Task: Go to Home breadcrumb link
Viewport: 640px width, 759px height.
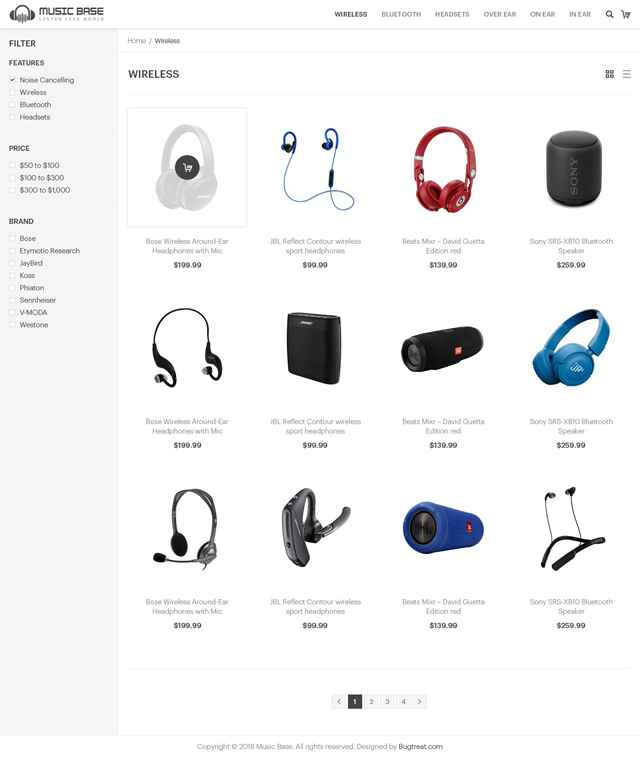Action: pyautogui.click(x=137, y=41)
